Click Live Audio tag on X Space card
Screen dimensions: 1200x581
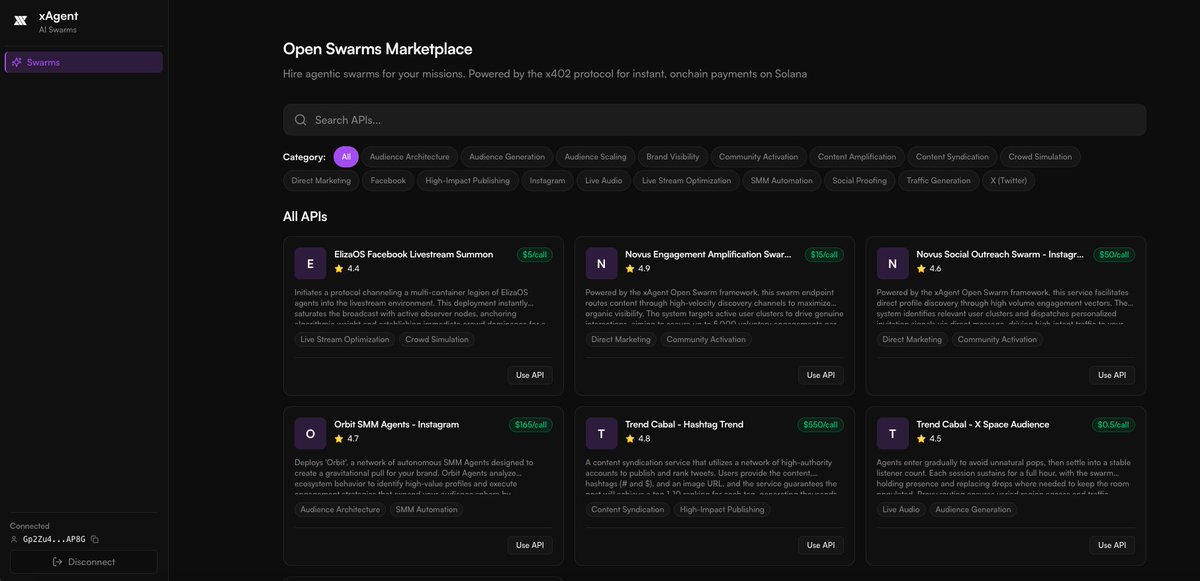pyautogui.click(x=901, y=509)
